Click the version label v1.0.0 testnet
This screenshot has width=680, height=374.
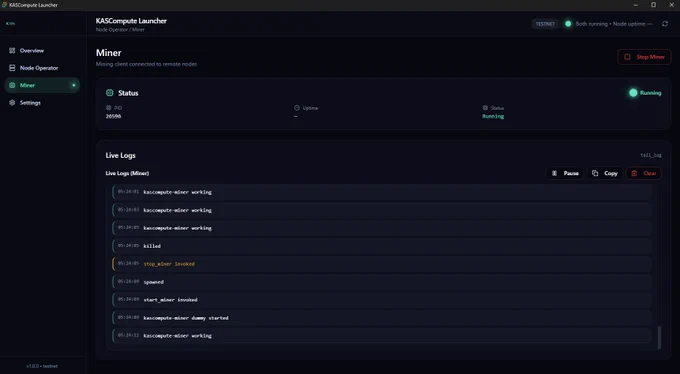[x=42, y=366]
